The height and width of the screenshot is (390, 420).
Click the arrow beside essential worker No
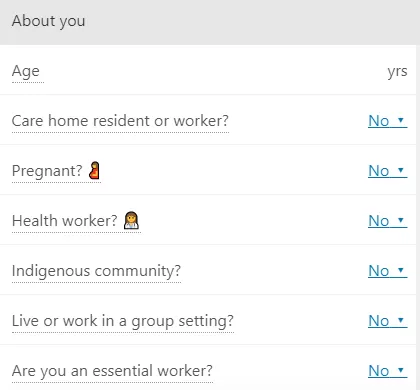[x=401, y=370]
